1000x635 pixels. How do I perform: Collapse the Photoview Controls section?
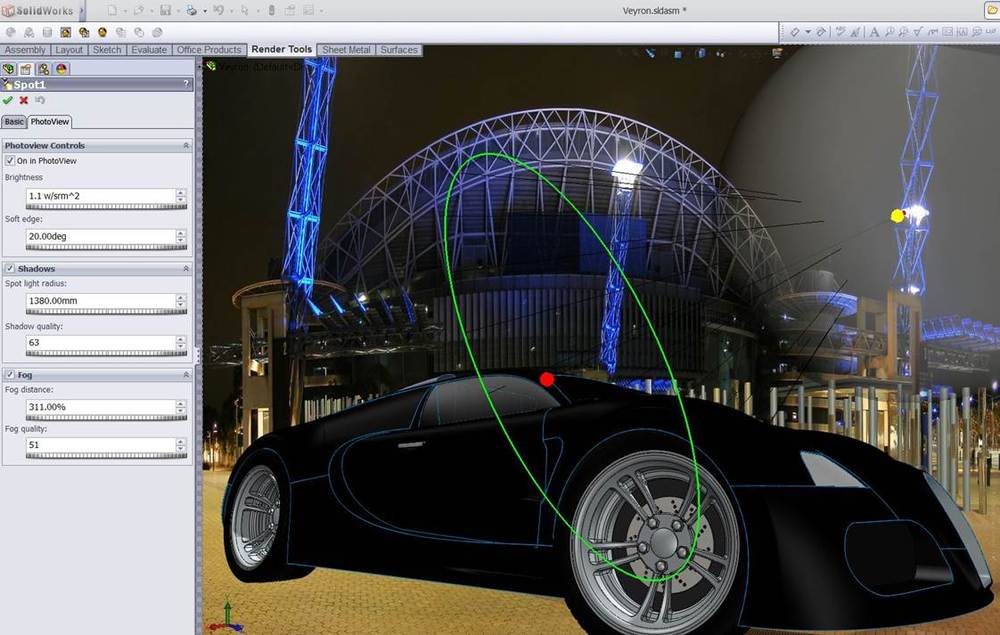(x=185, y=146)
